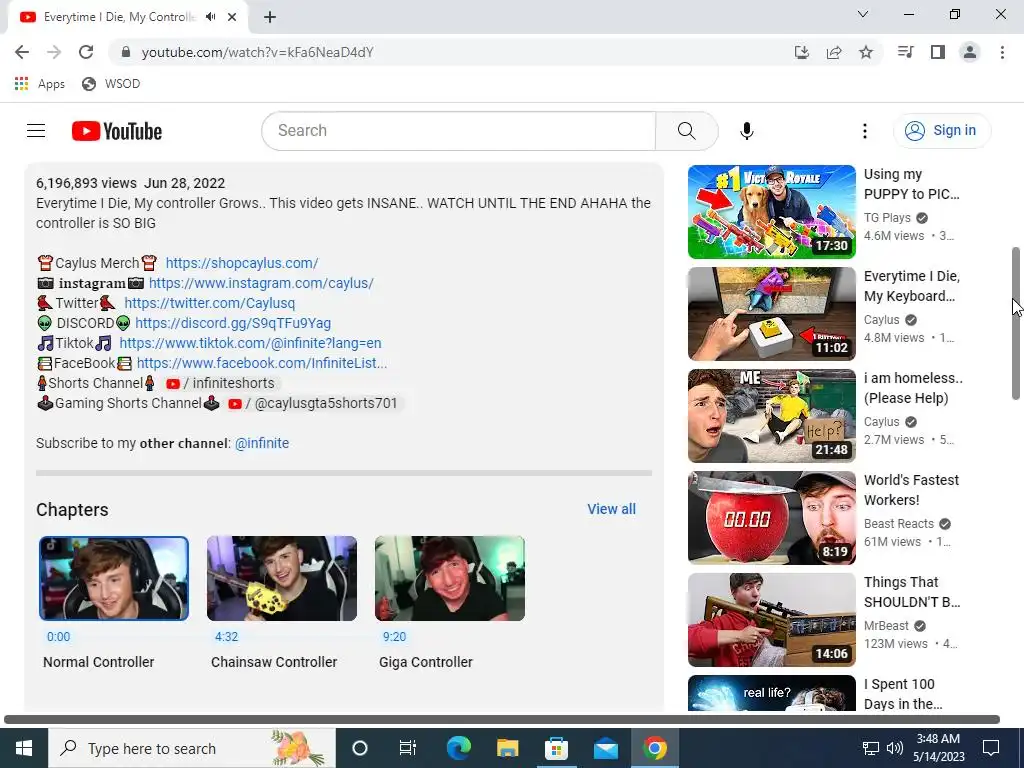Open infiniteshorts channel link
Viewport: 1024px width, 768px height.
[x=221, y=383]
